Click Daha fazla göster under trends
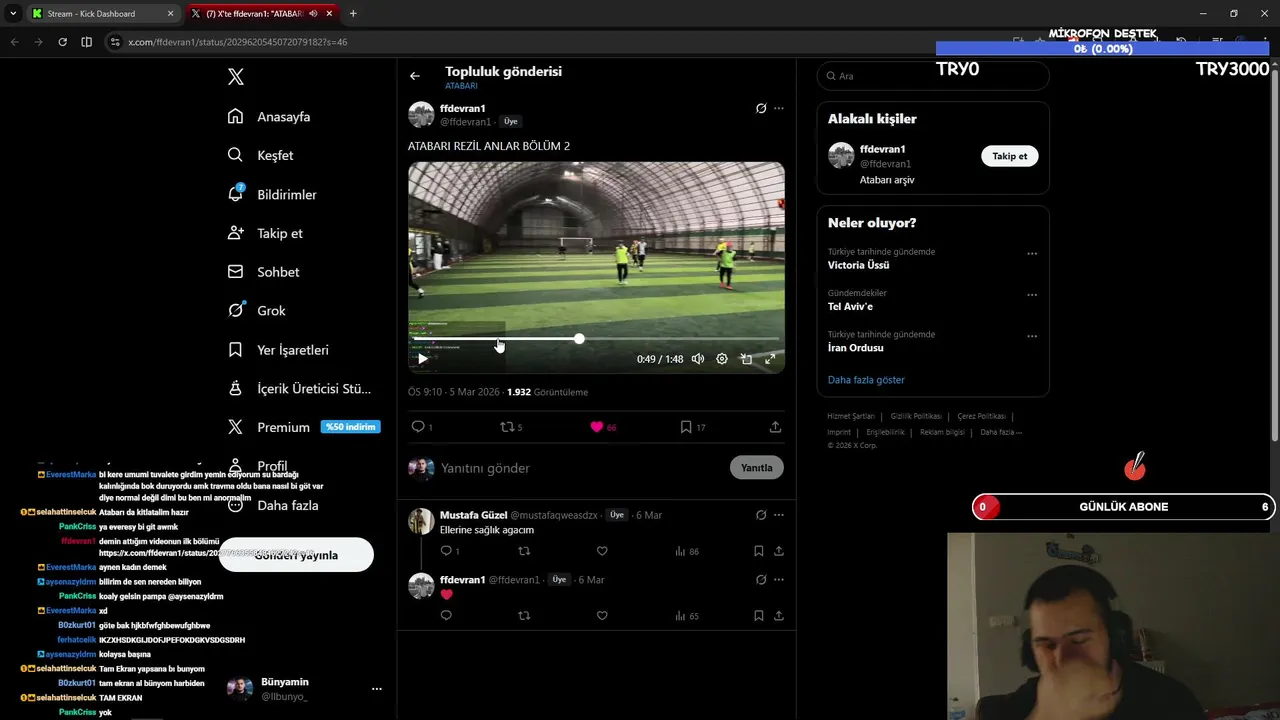 click(866, 380)
